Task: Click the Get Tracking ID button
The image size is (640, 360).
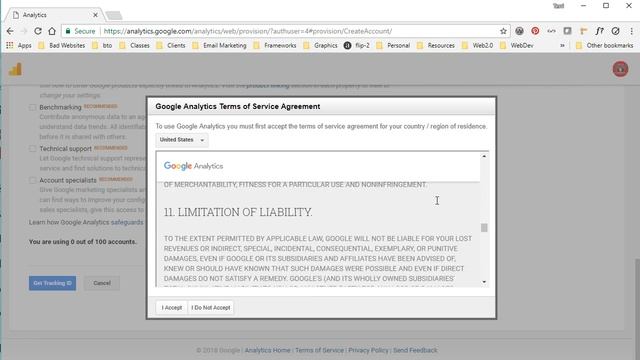Action: coord(52,283)
